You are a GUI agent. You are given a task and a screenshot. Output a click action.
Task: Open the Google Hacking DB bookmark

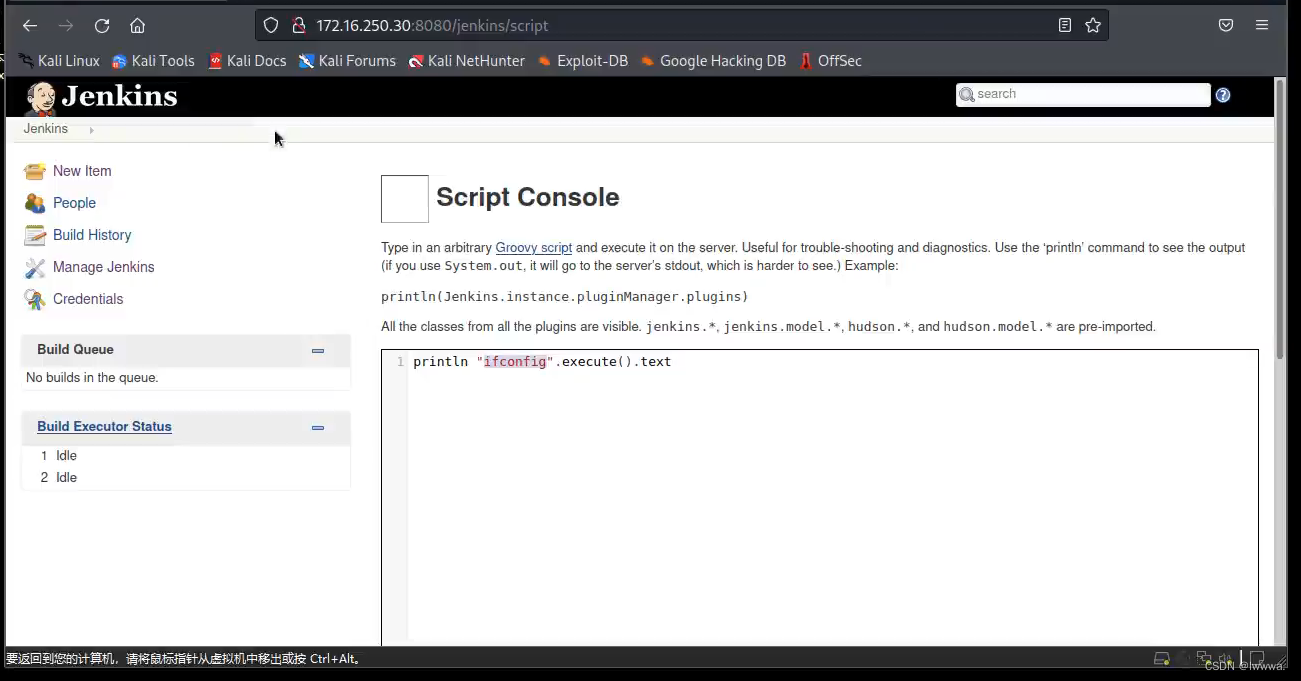pos(713,61)
